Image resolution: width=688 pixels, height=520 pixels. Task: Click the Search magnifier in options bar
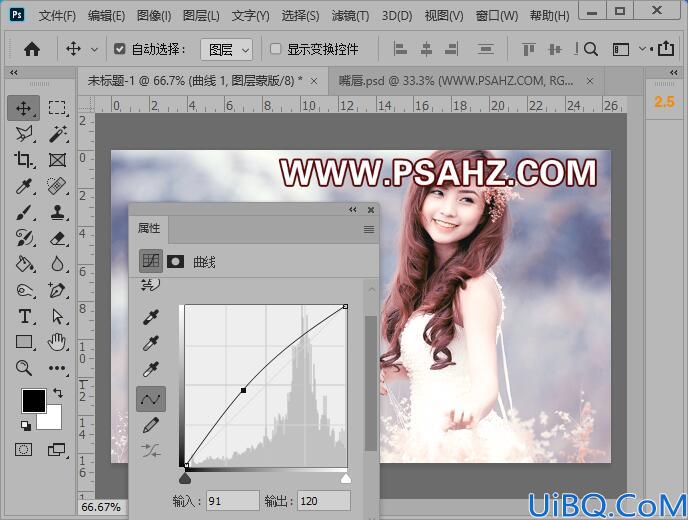tap(591, 49)
